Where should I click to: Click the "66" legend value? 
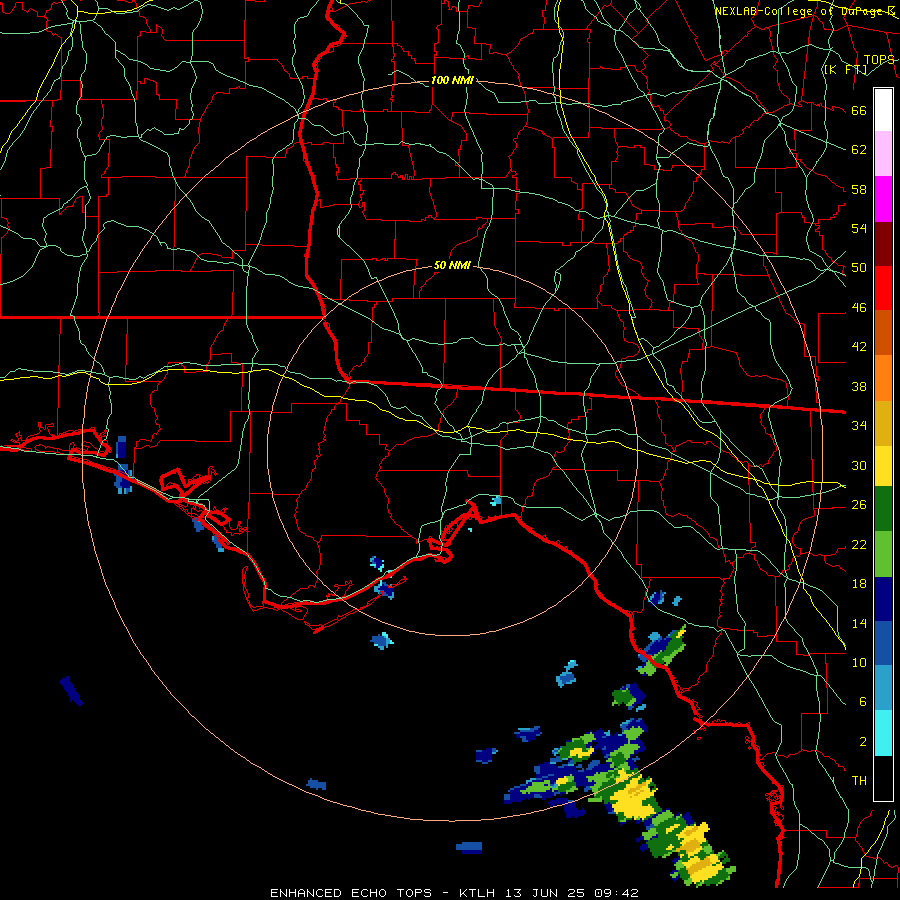pos(859,110)
